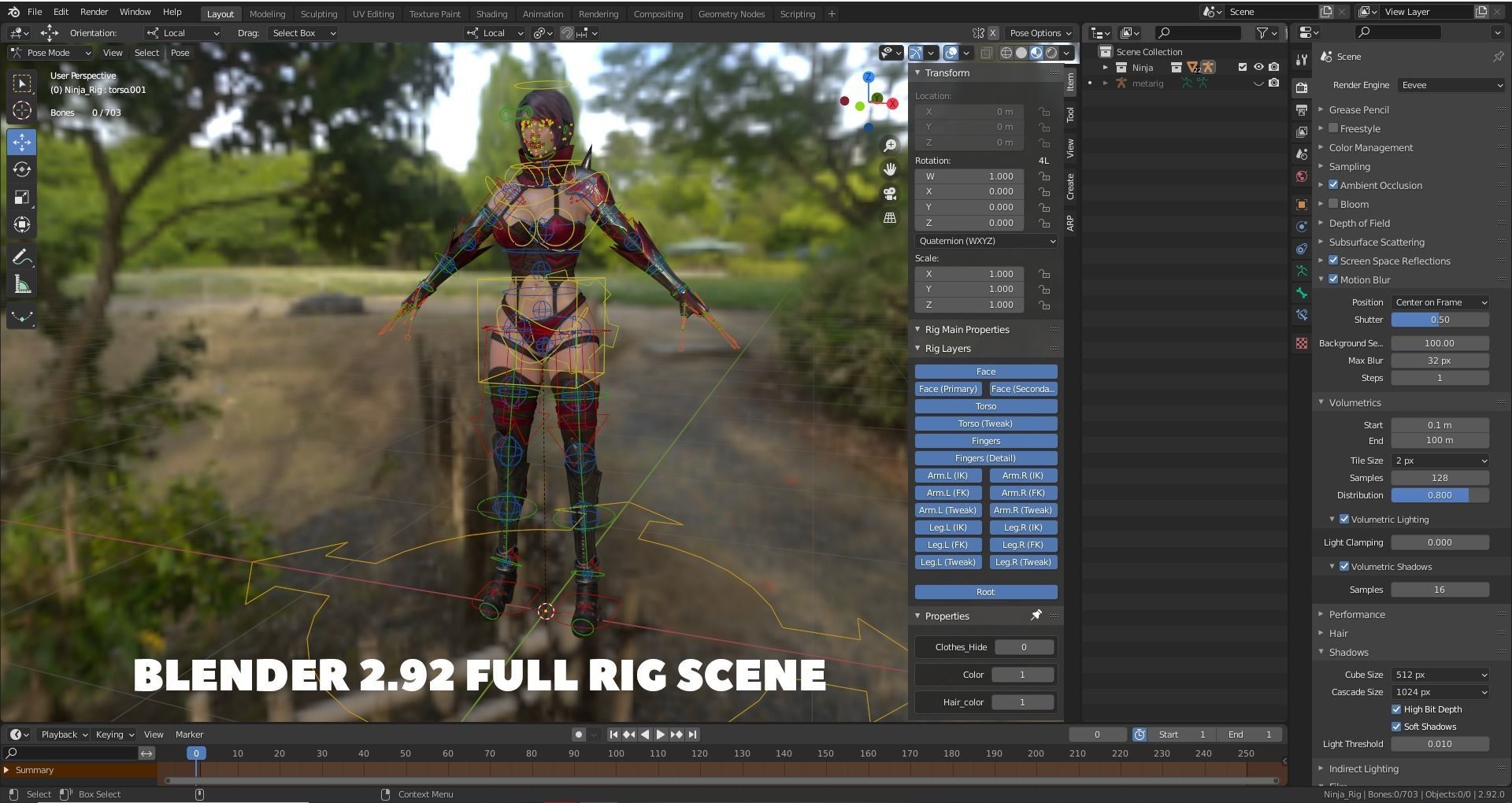Select the Scale tool
This screenshot has height=803, width=1512.
(x=22, y=197)
